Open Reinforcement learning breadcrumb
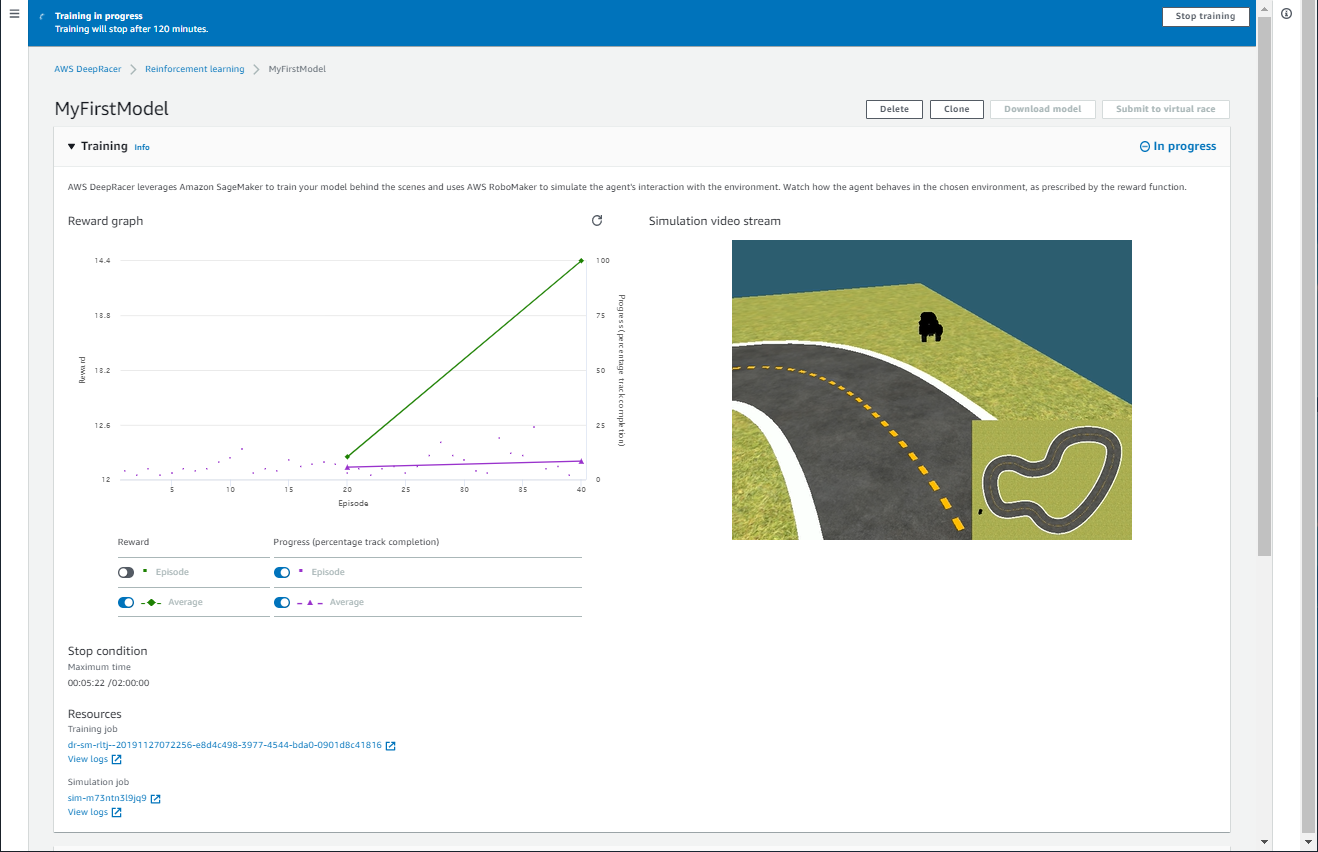The height and width of the screenshot is (852, 1318). (x=194, y=69)
